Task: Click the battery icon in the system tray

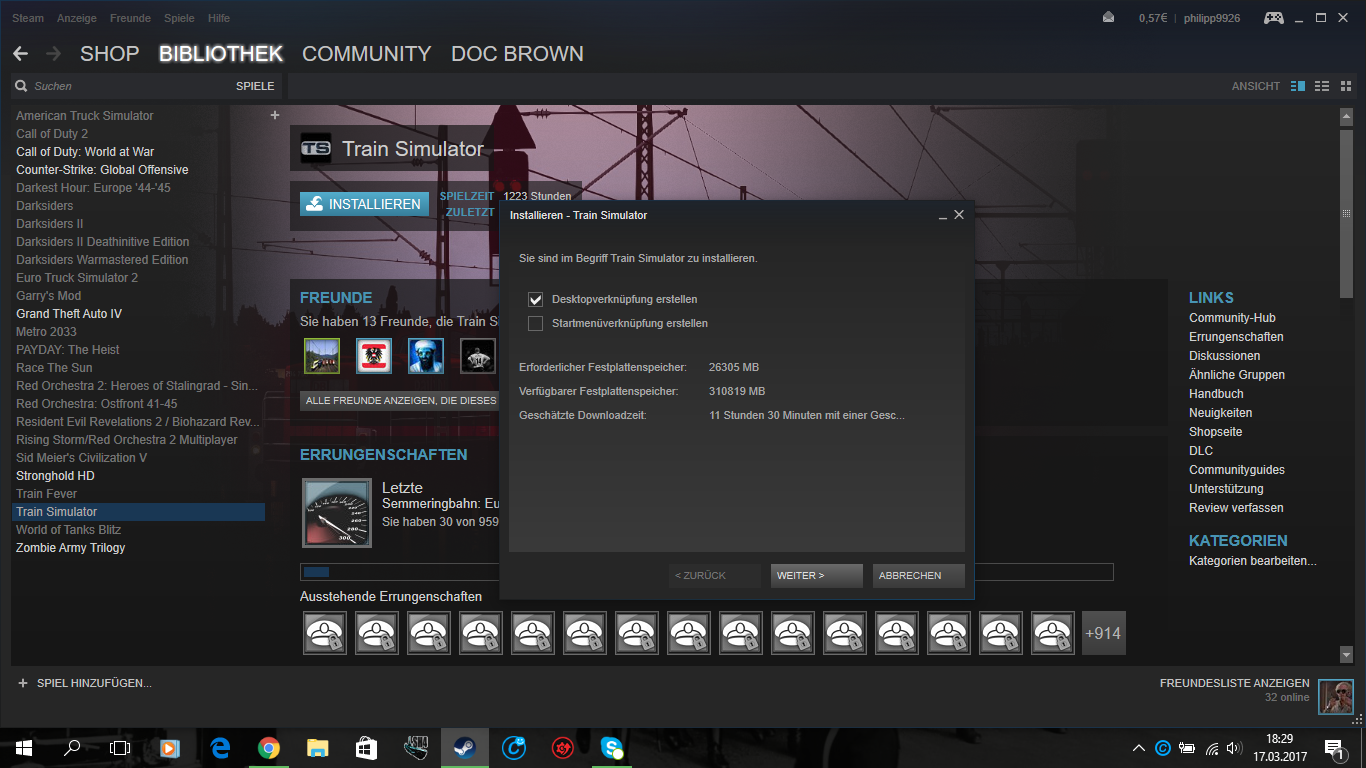Action: click(x=1187, y=748)
